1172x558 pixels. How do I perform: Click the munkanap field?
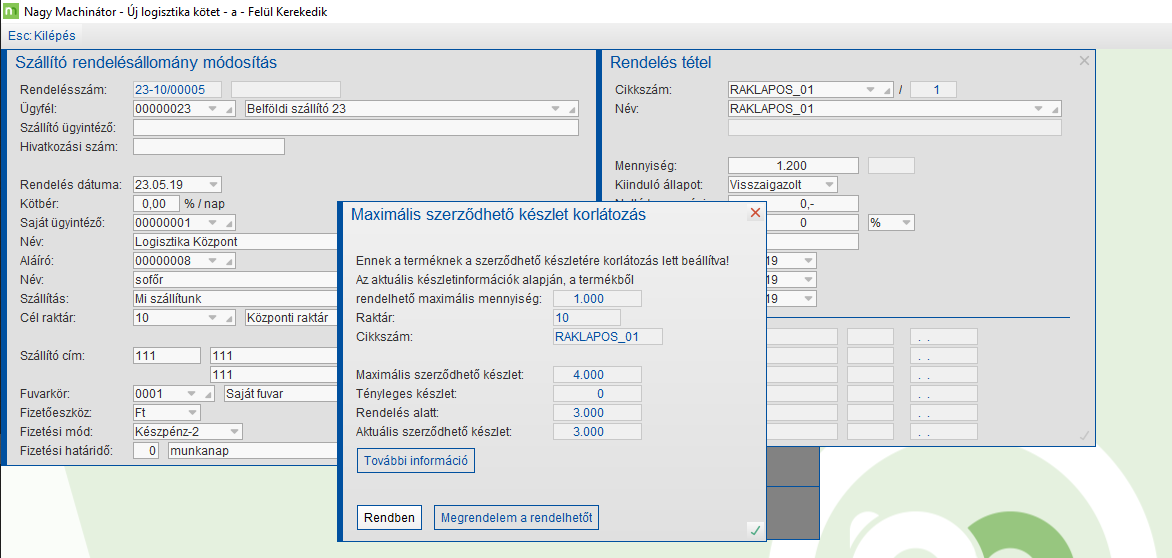click(253, 450)
